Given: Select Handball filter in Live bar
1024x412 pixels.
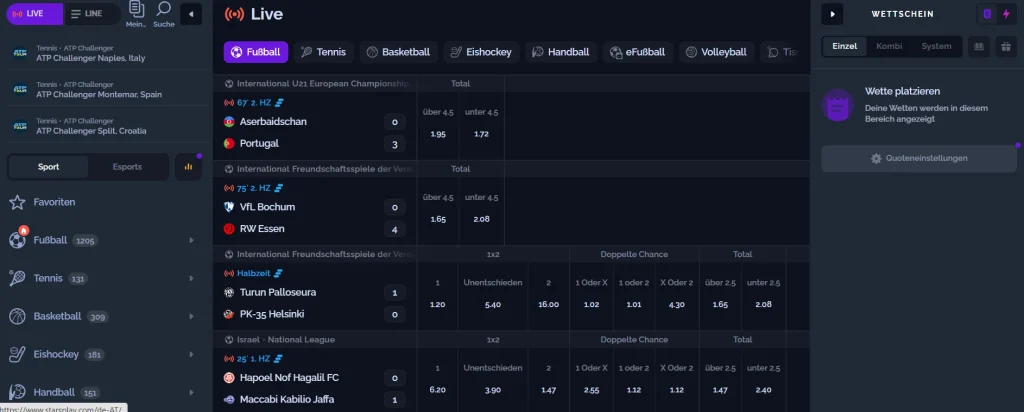Looking at the screenshot, I should (x=561, y=52).
